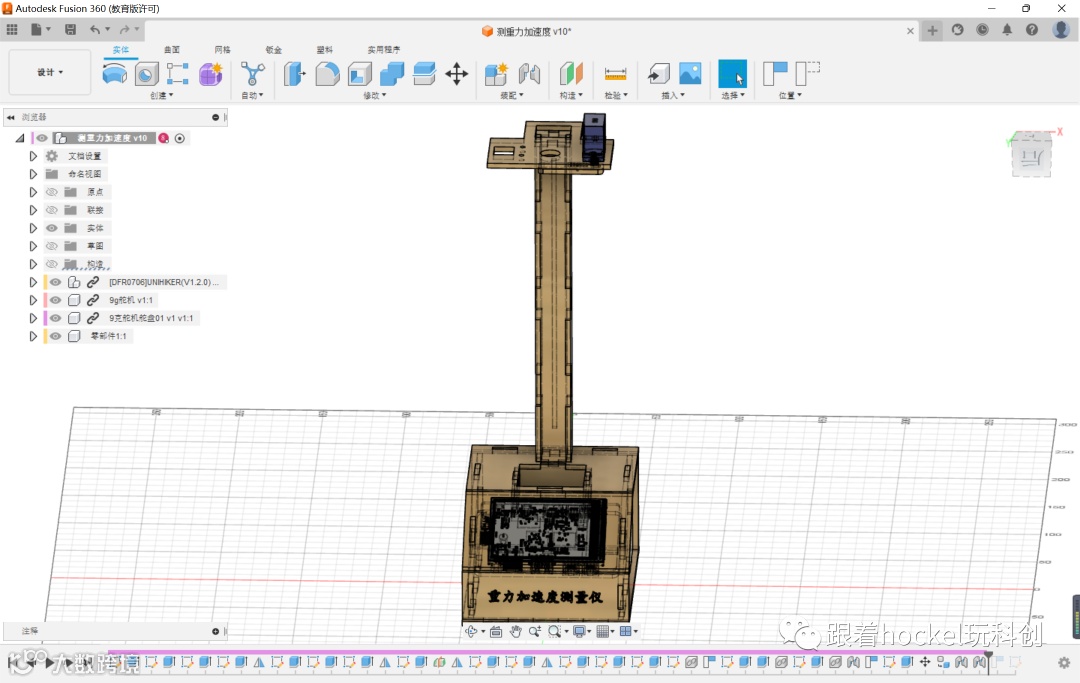This screenshot has height=683, width=1080.
Task: Switch to the 钣金 ribbon tab
Action: pos(273,49)
